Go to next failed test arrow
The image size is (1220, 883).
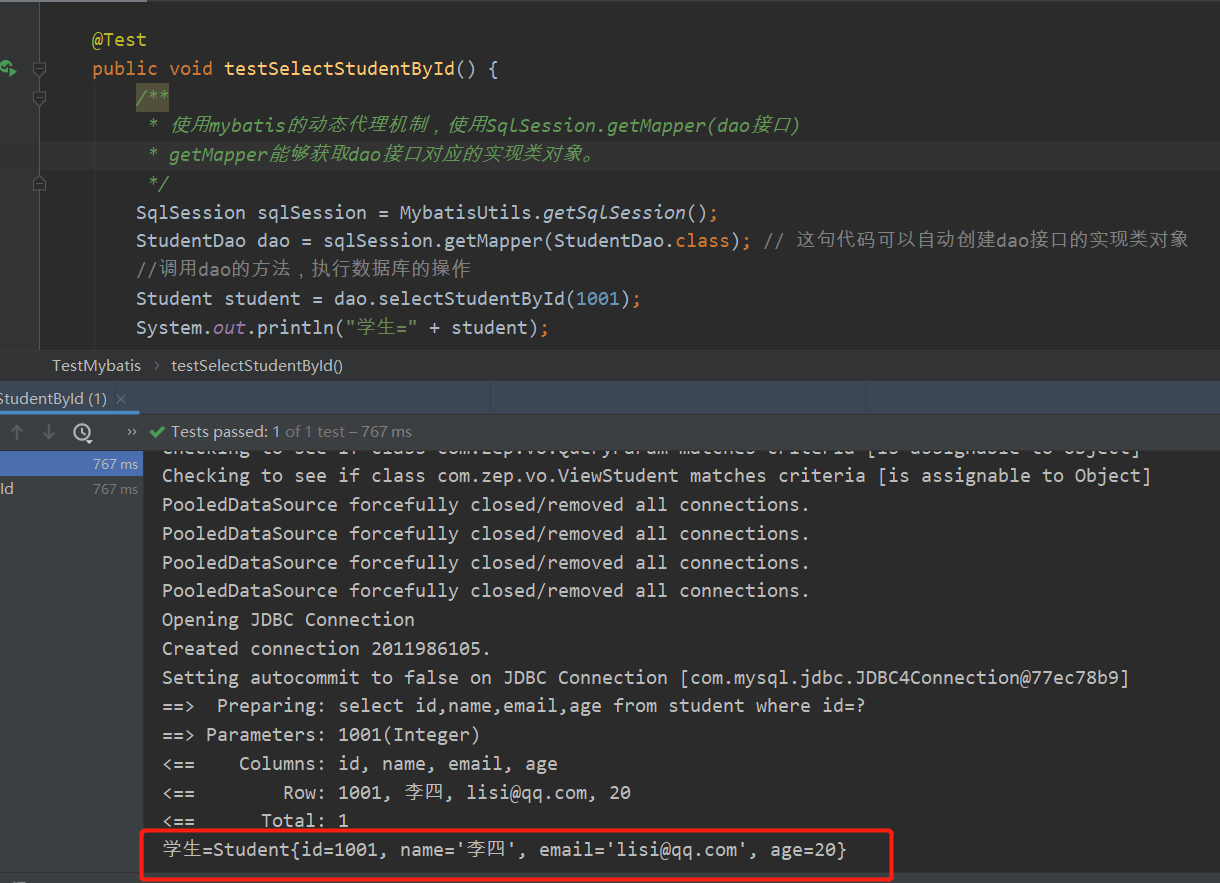tap(49, 432)
